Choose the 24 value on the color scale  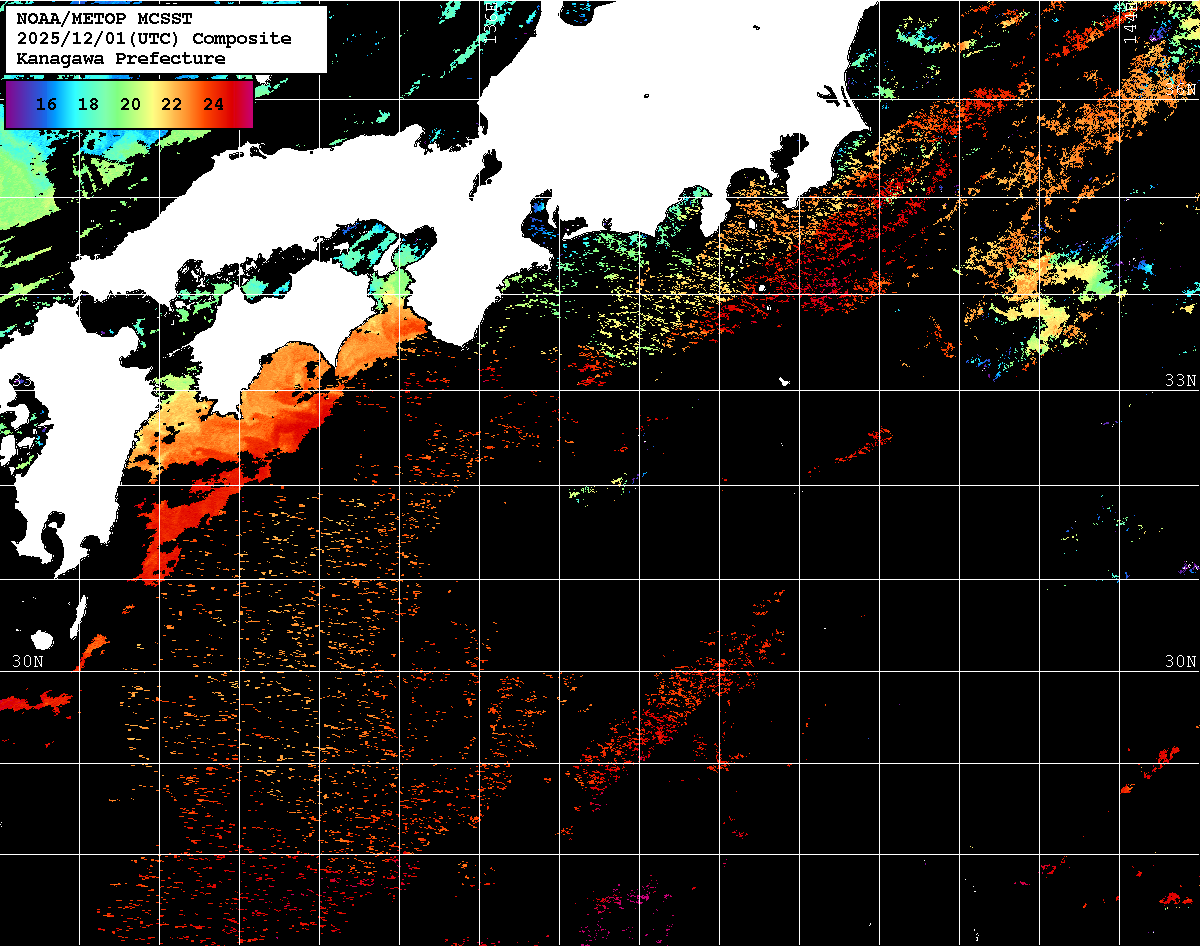pos(213,104)
